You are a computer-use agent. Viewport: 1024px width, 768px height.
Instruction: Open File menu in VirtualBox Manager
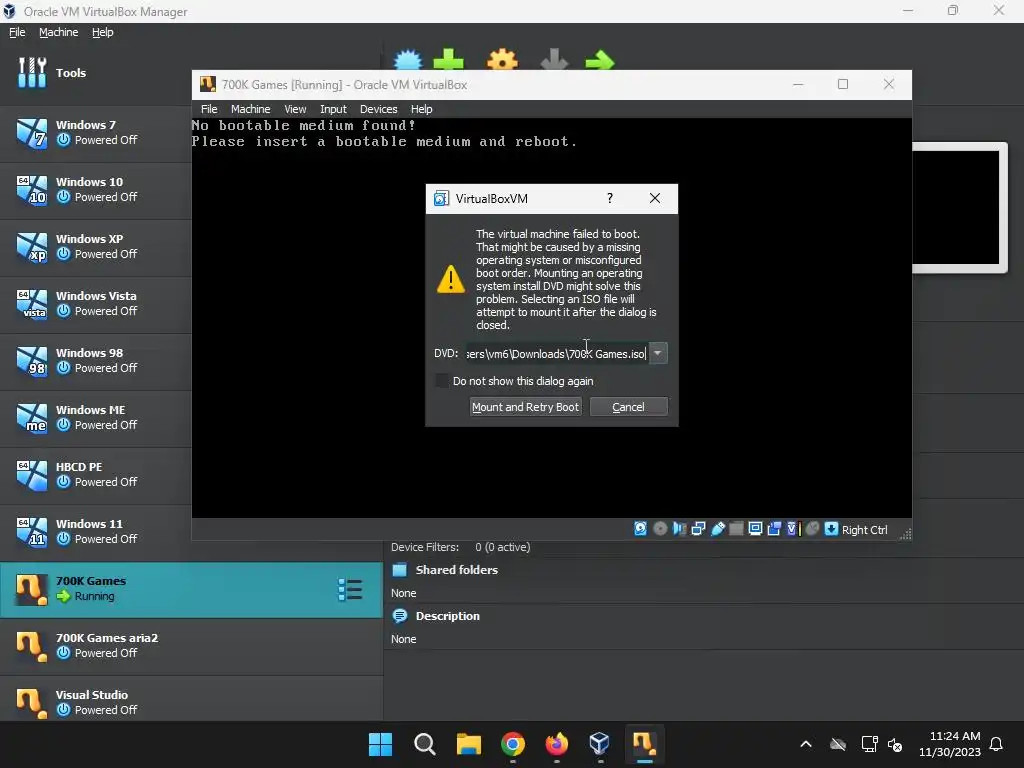point(17,32)
